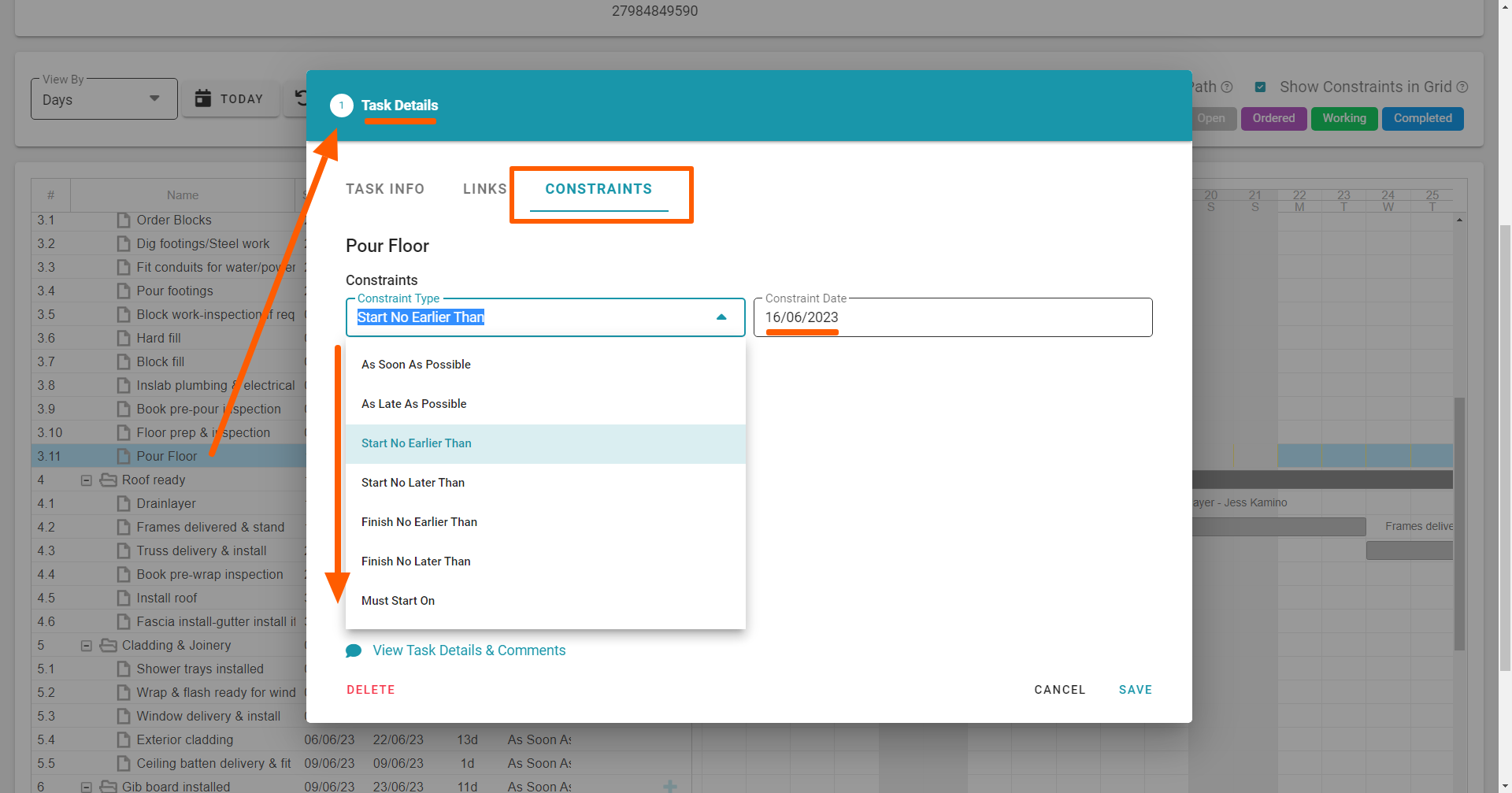Collapse the Cladding & Joinery group

pos(87,646)
